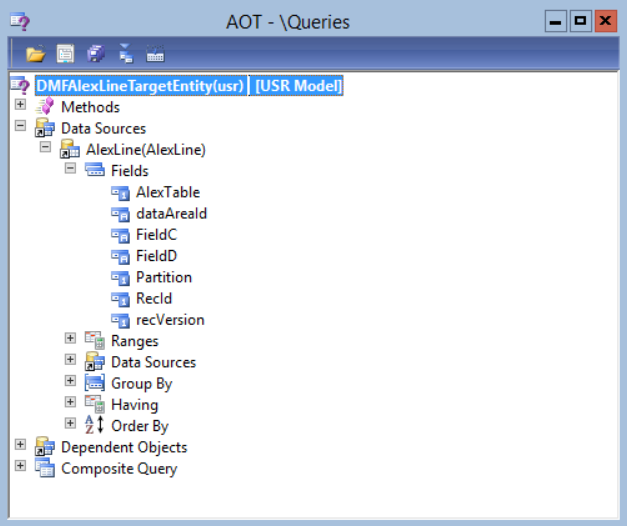Click the AlexLine data source icon
Image resolution: width=627 pixels, height=526 pixels.
pyautogui.click(x=70, y=149)
